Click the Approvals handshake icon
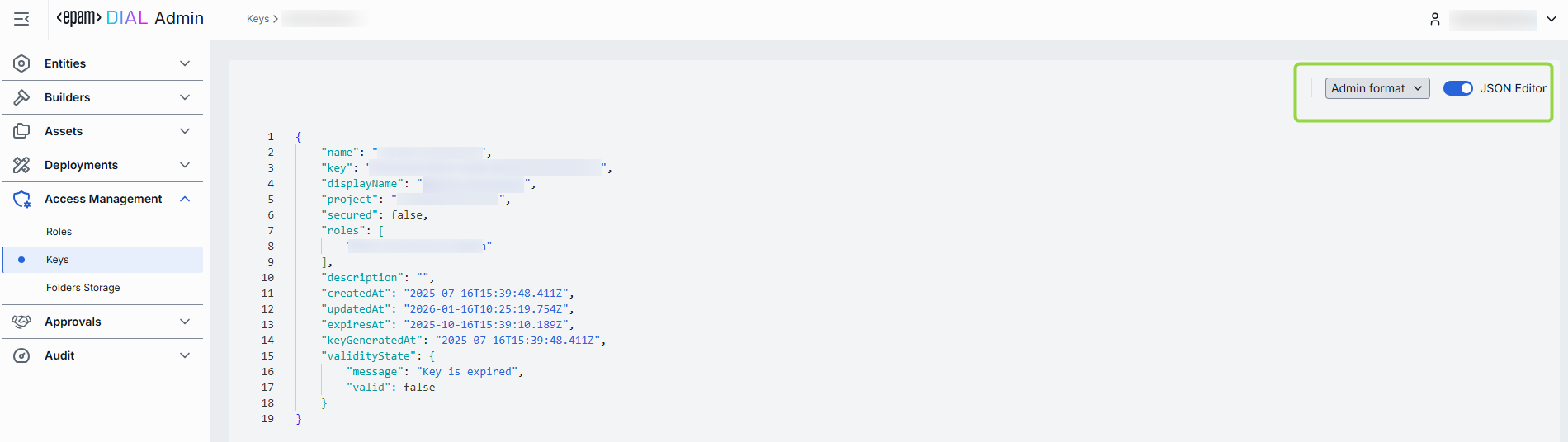The width and height of the screenshot is (1568, 442). click(x=22, y=322)
